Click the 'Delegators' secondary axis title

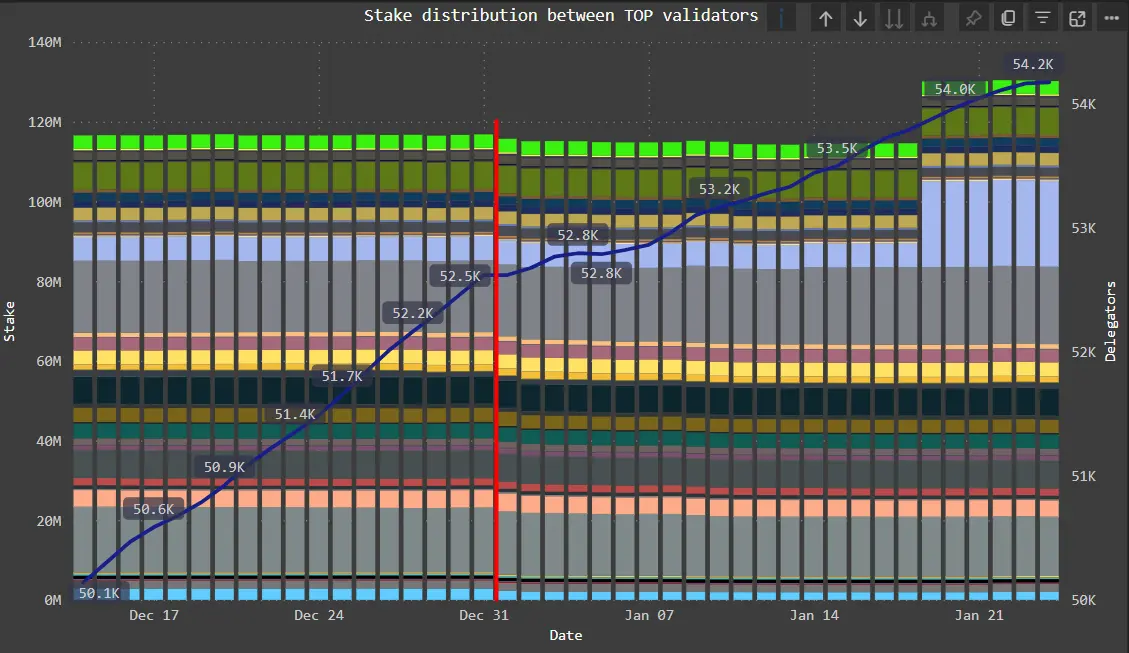1111,321
